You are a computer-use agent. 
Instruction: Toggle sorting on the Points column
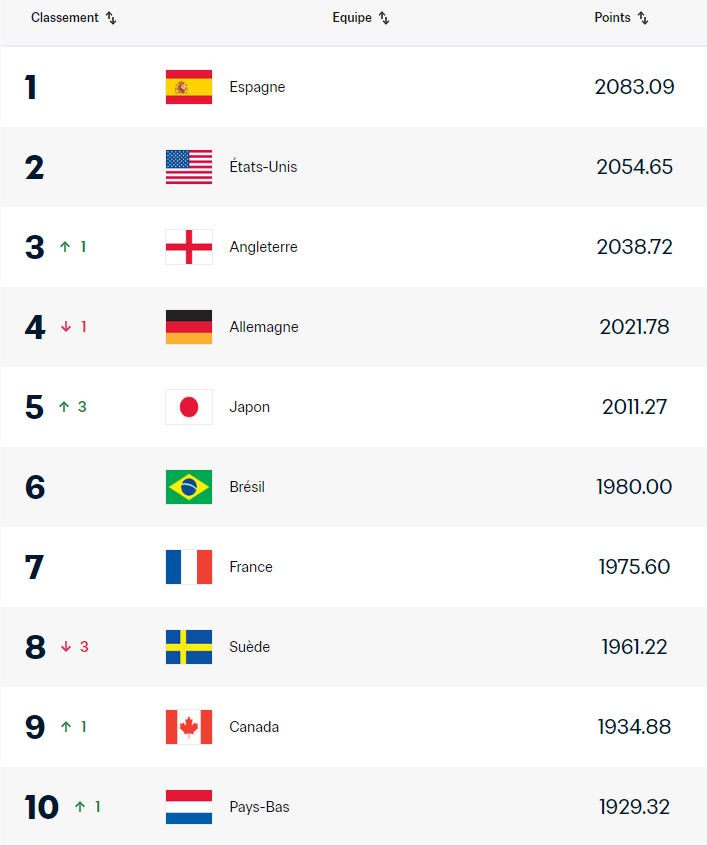click(642, 17)
